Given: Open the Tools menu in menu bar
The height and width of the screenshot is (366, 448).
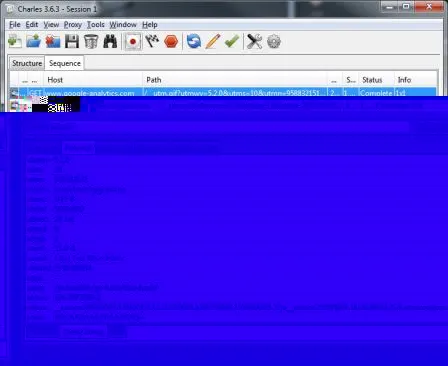Looking at the screenshot, I should click(96, 25).
